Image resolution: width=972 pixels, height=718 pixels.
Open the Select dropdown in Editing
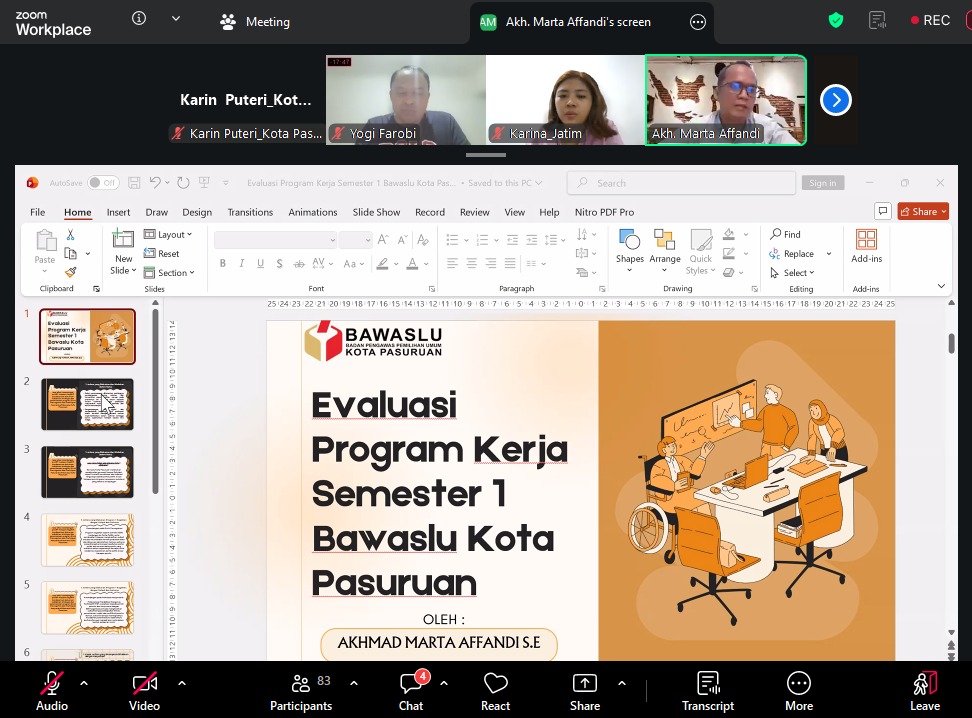tap(792, 273)
